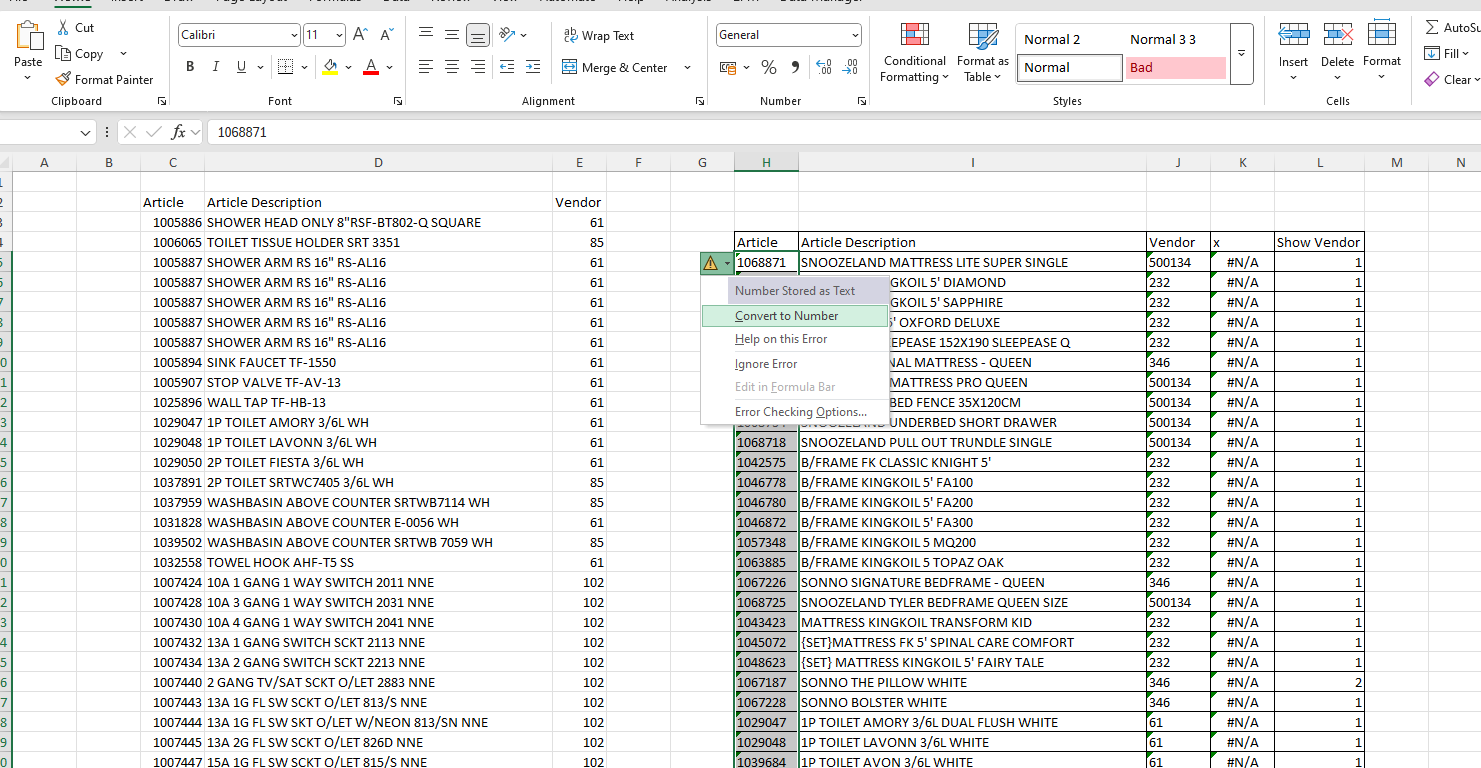Open Conditional Formatting options
1481x768 pixels.
(915, 52)
